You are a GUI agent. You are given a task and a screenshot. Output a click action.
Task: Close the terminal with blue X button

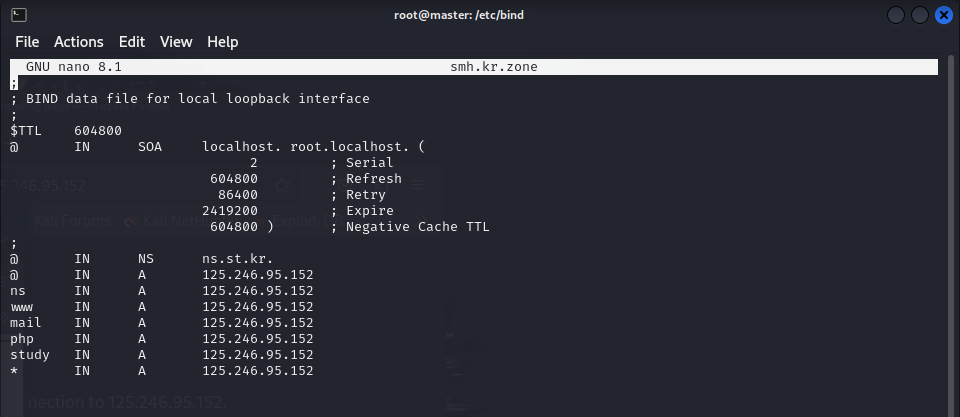point(944,15)
